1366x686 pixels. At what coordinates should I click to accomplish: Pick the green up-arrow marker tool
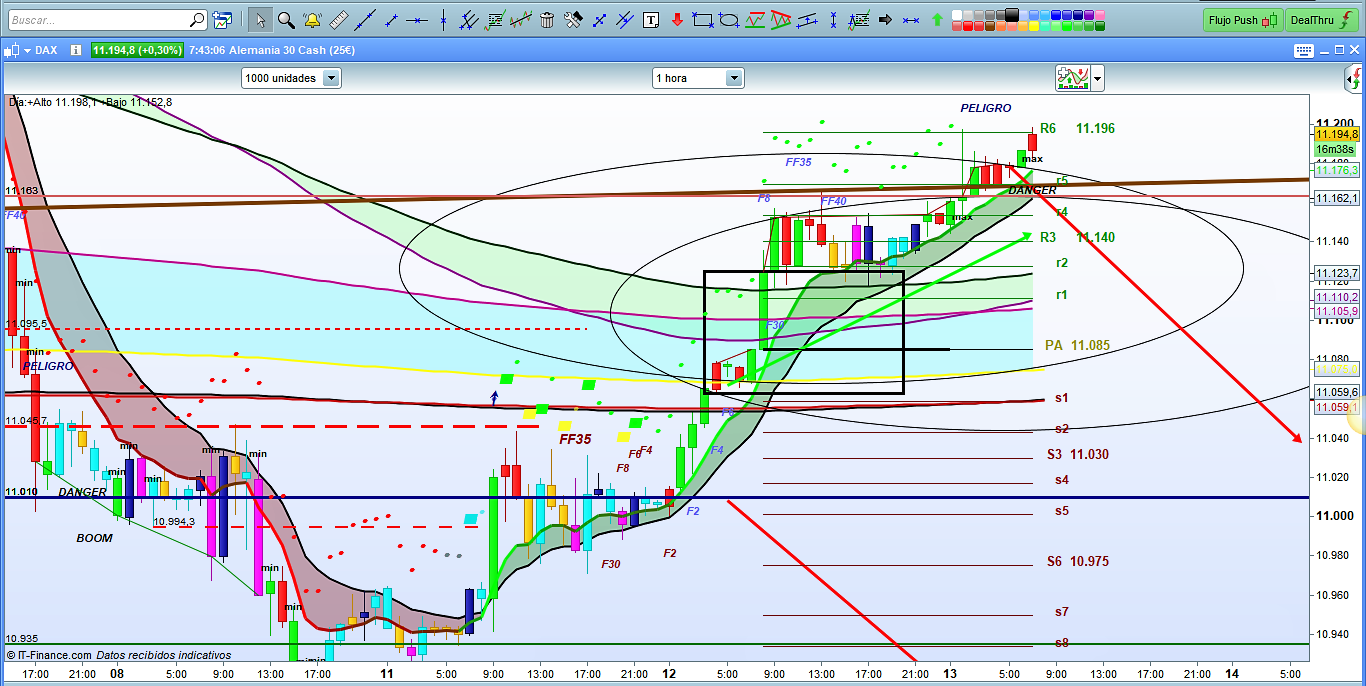pyautogui.click(x=937, y=20)
